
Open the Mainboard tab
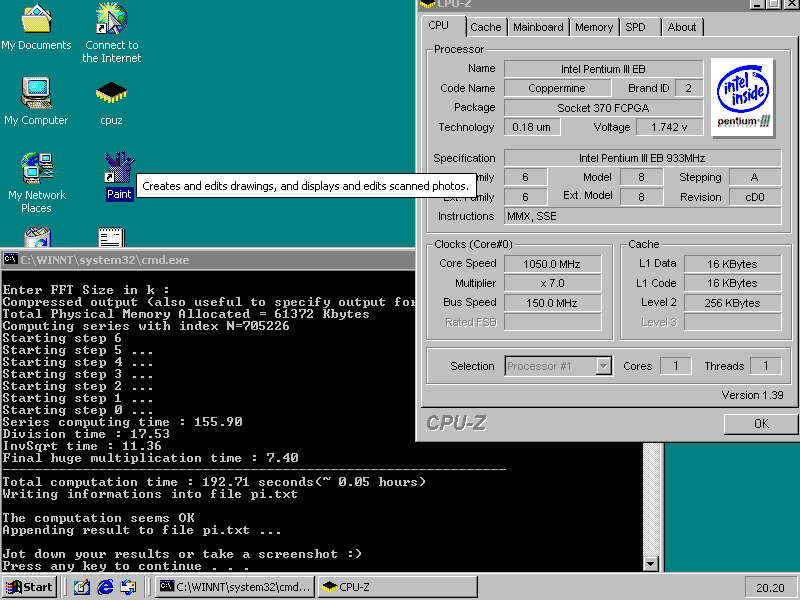tap(538, 27)
